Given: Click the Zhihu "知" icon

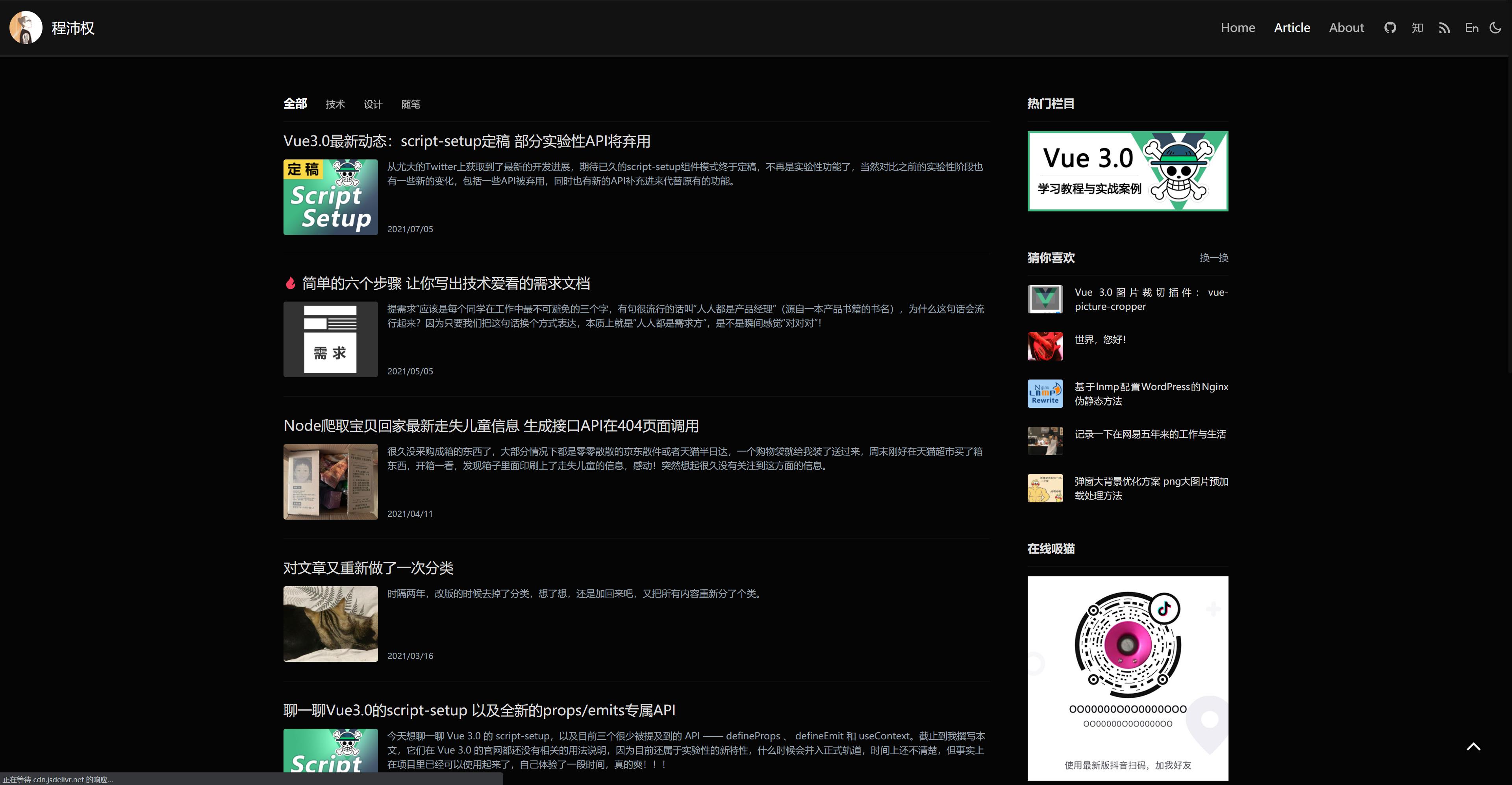Looking at the screenshot, I should pos(1417,27).
